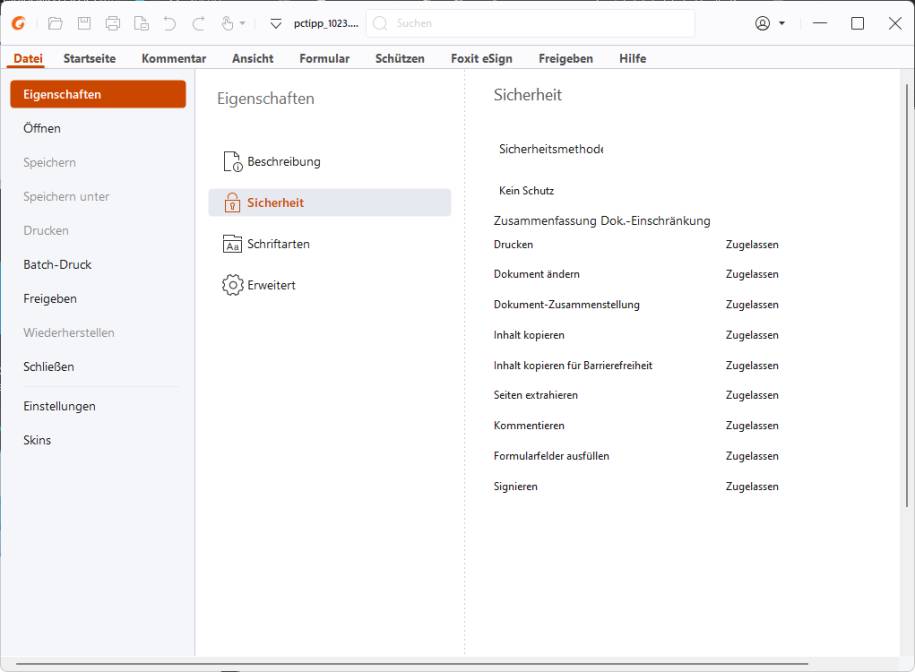This screenshot has height=672, width=915.
Task: Open the Skins settings entry
Action: click(x=37, y=440)
